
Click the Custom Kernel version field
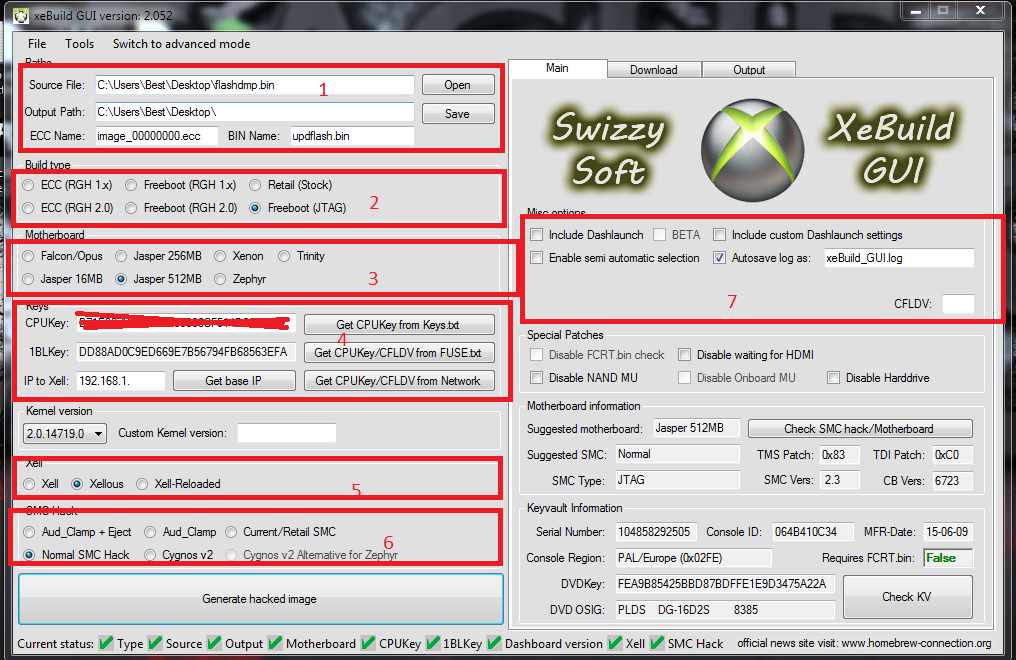(x=286, y=433)
